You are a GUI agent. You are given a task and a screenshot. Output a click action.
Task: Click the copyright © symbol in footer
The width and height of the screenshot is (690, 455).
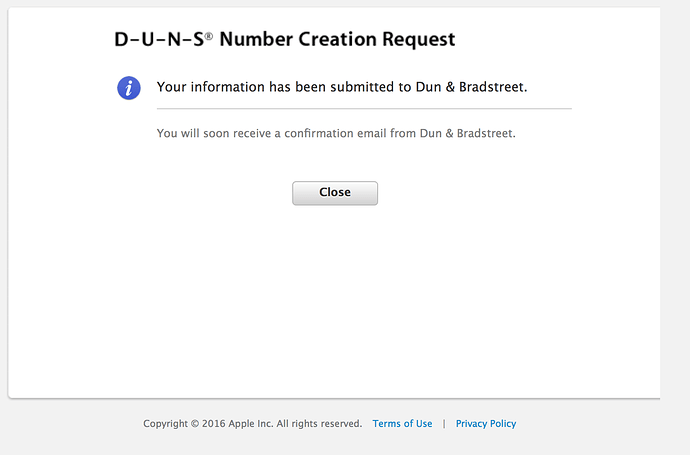coord(195,424)
